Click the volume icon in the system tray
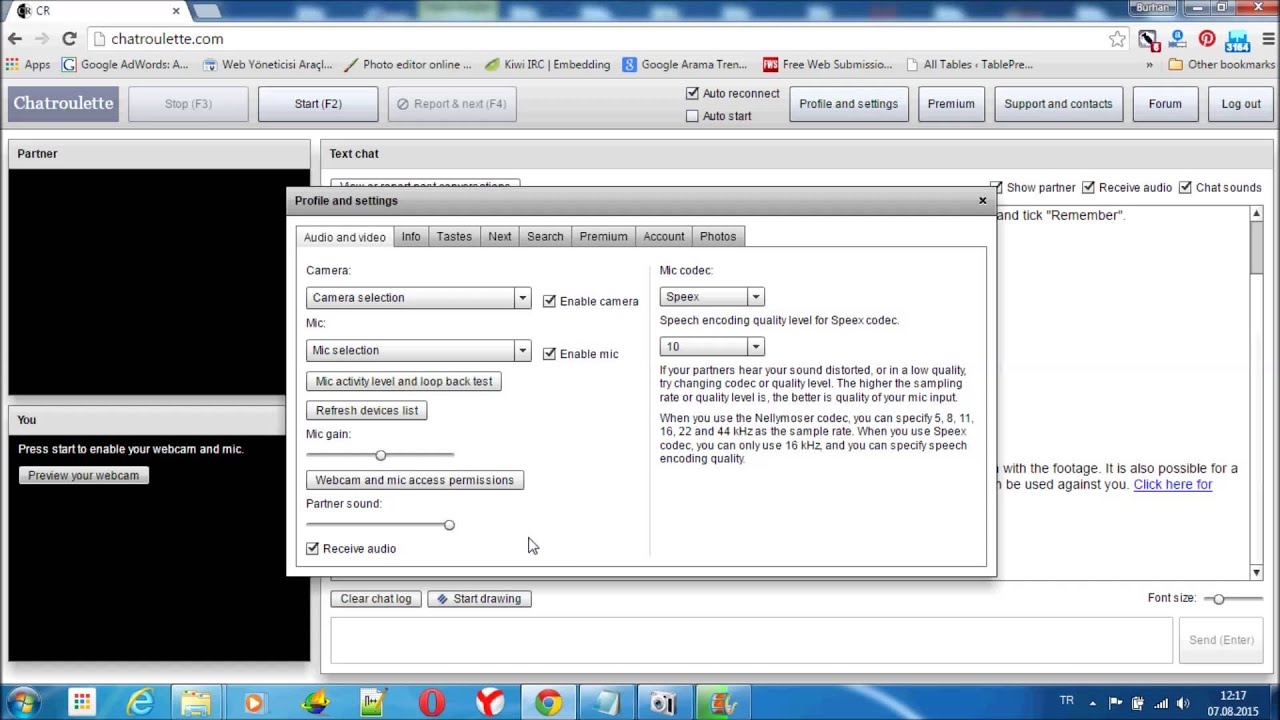The image size is (1280, 720). (1183, 703)
